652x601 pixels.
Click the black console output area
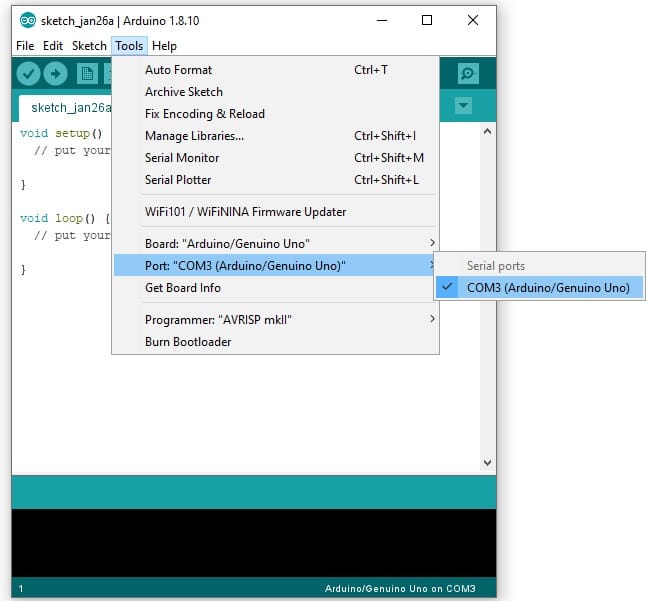[x=254, y=543]
